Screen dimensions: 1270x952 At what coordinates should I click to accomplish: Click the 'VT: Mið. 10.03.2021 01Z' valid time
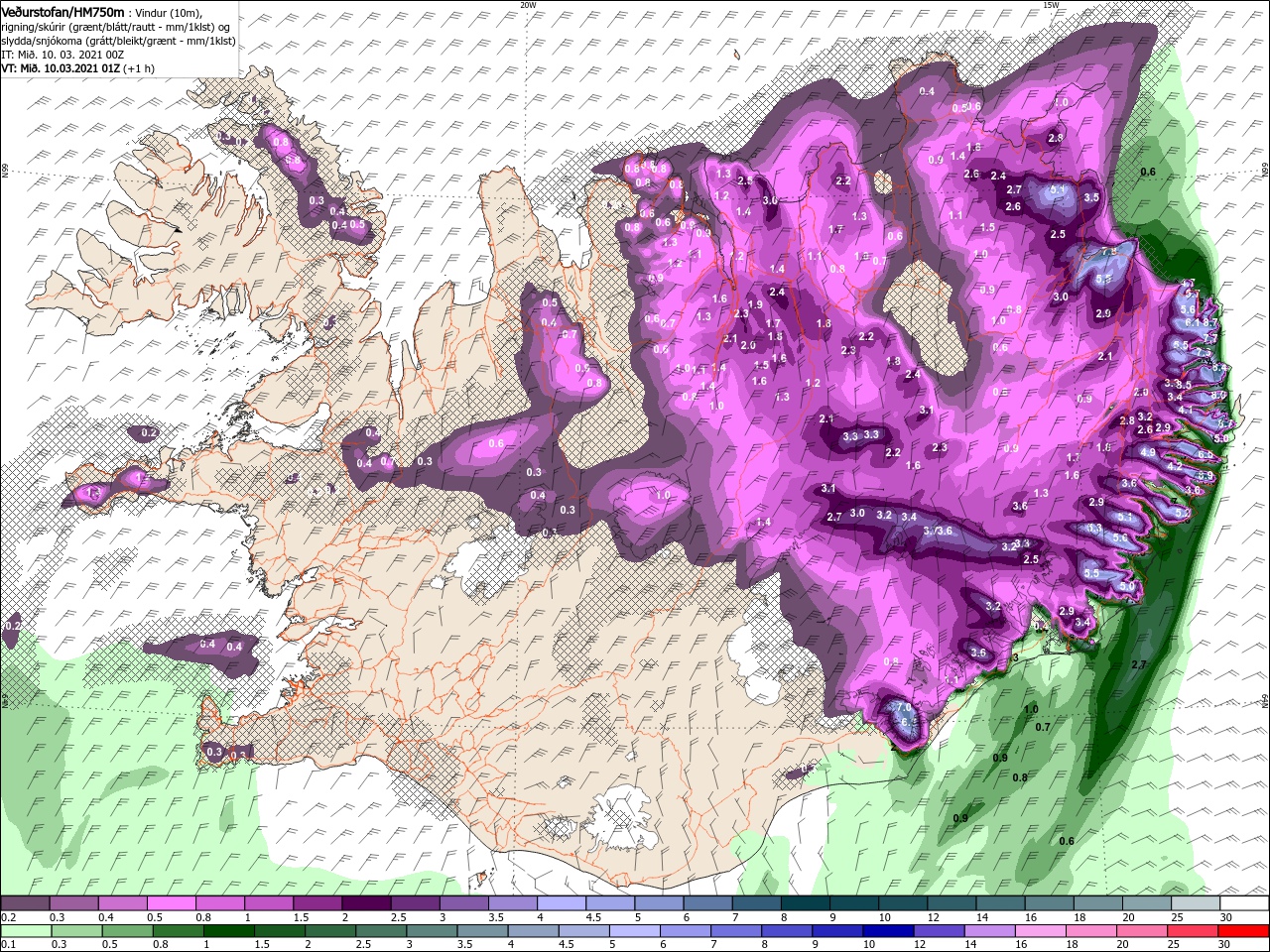pyautogui.click(x=59, y=68)
